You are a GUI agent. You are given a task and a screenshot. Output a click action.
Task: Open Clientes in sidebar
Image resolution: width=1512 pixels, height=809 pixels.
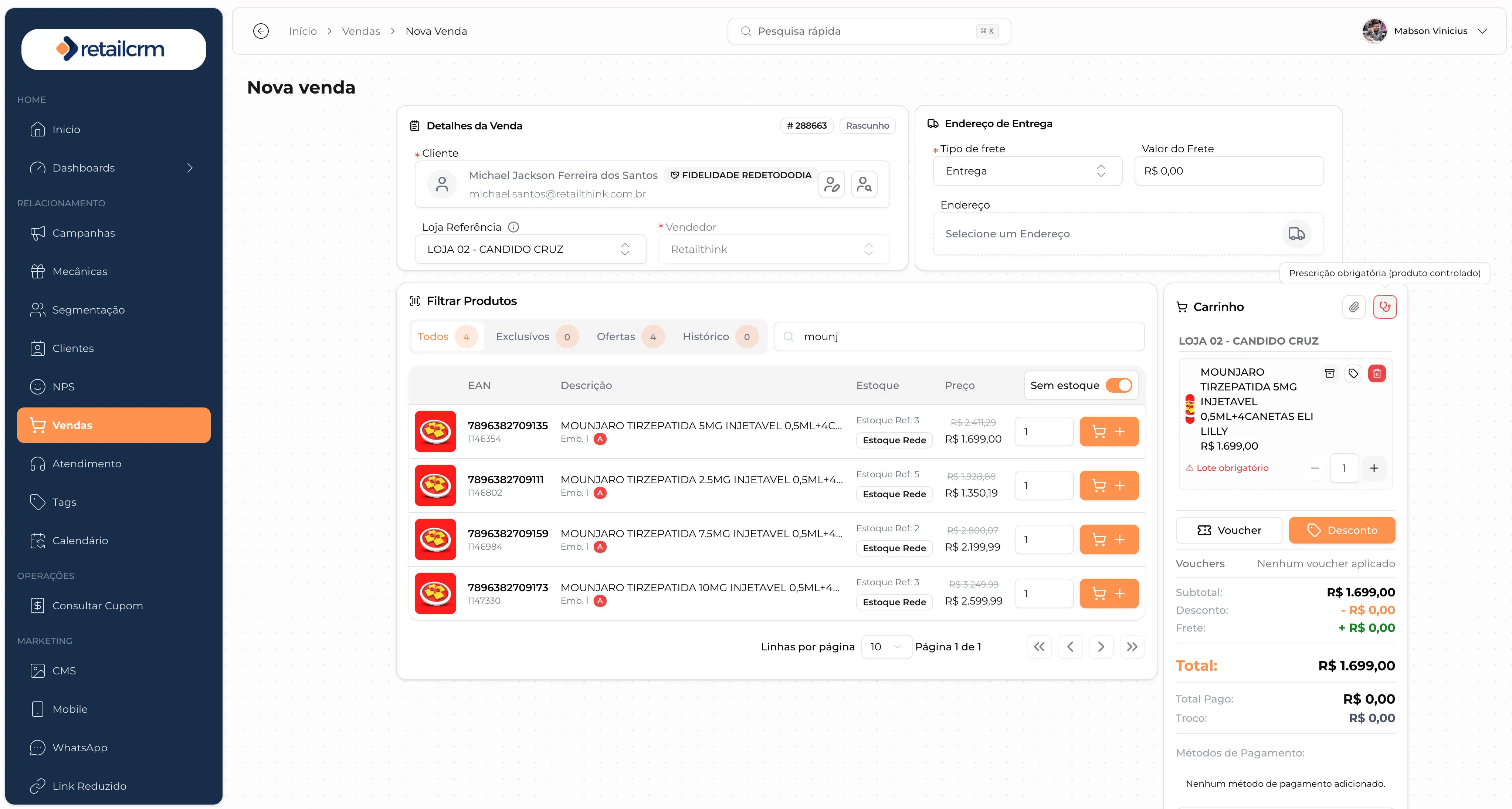[114, 348]
